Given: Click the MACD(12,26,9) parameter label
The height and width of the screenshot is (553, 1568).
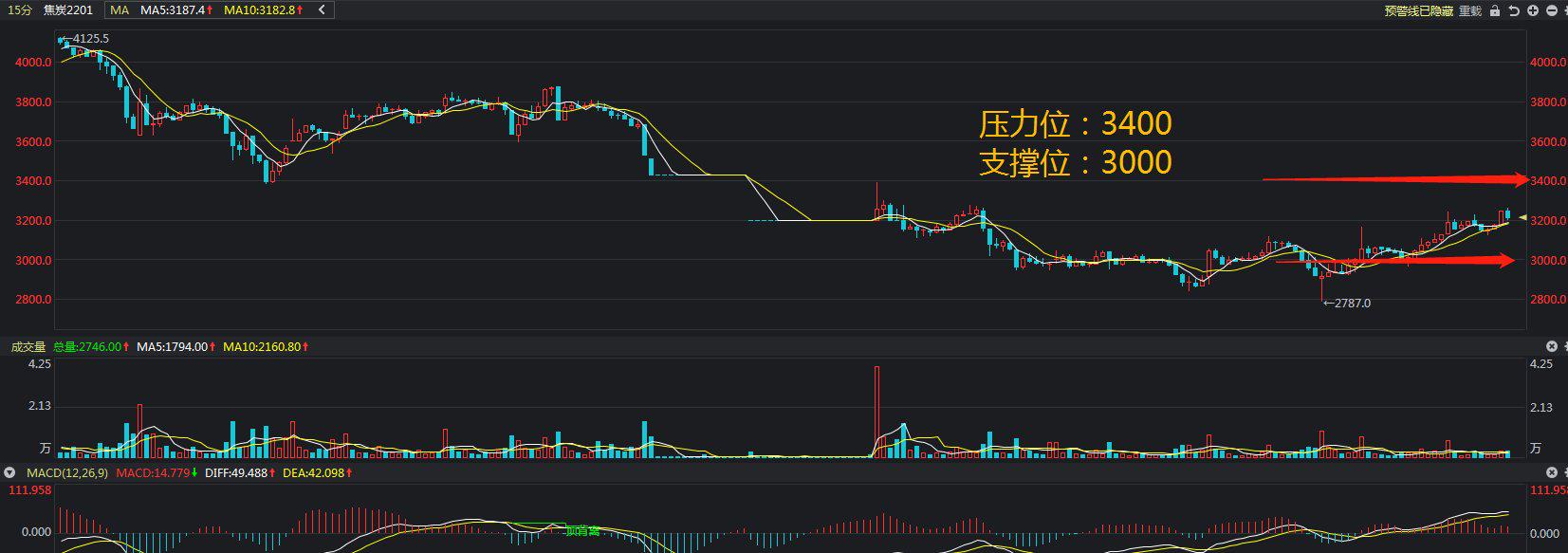Looking at the screenshot, I should tap(67, 471).
